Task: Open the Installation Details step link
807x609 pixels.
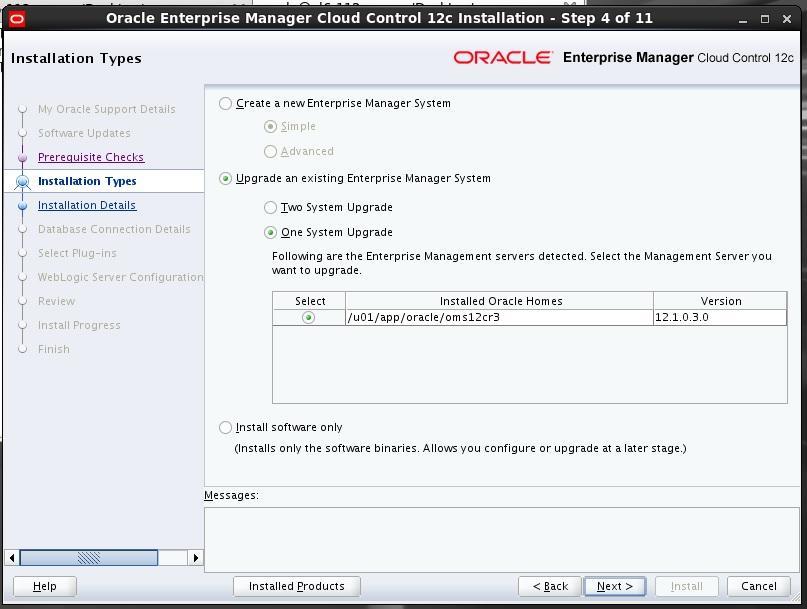Action: point(87,205)
